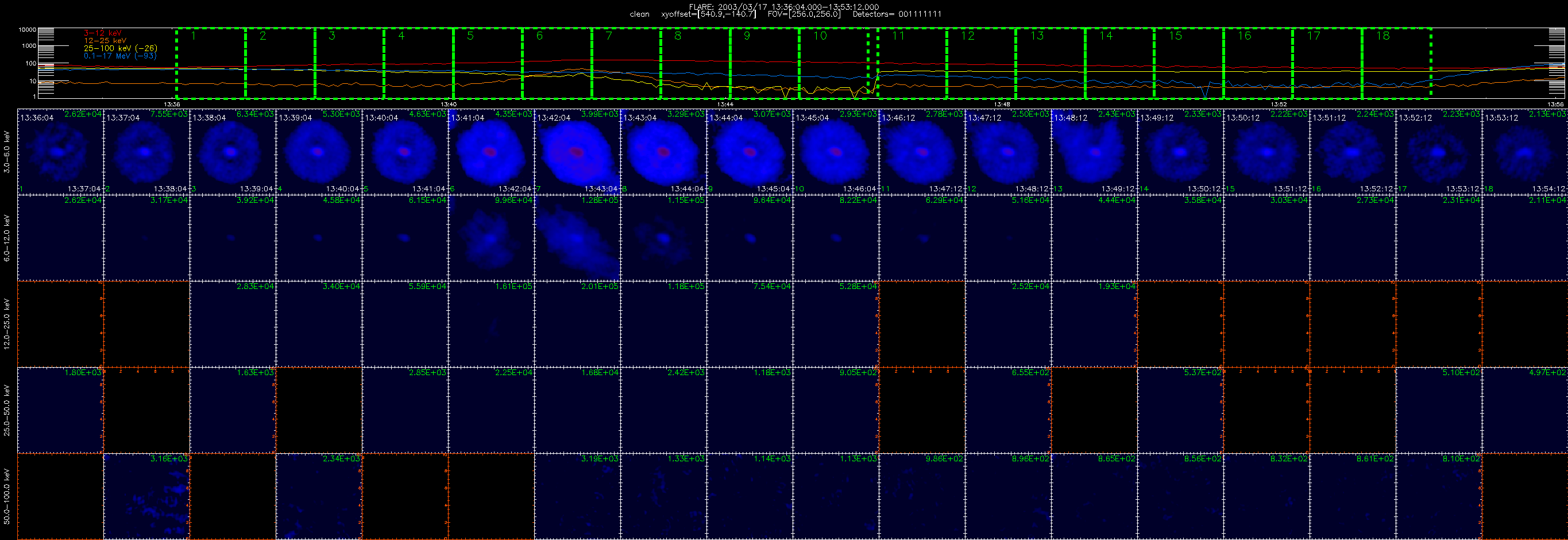1568x540 pixels.
Task: Click the '3.0-6.0 keV' row label
Action: point(7,152)
